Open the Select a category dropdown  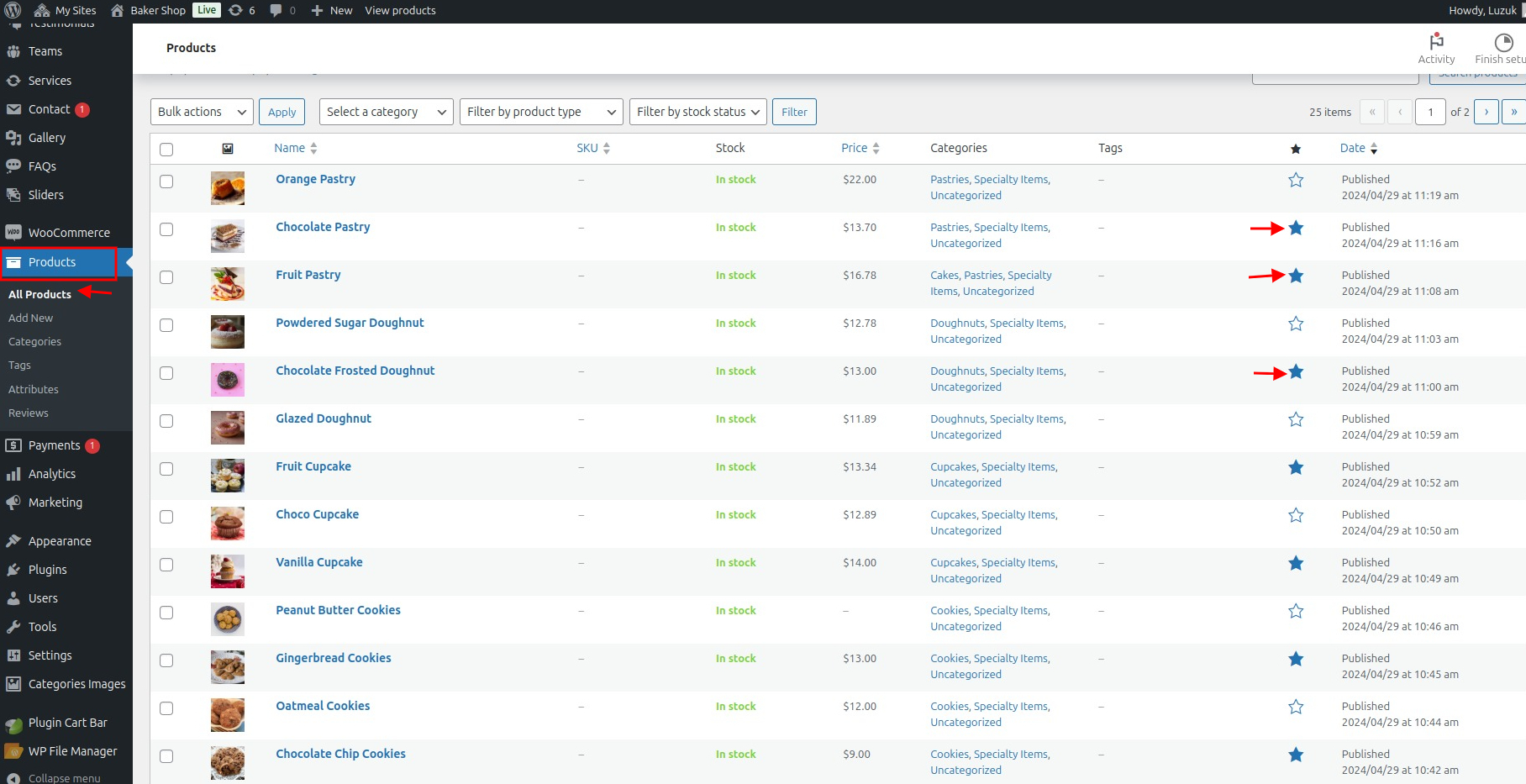coord(387,112)
